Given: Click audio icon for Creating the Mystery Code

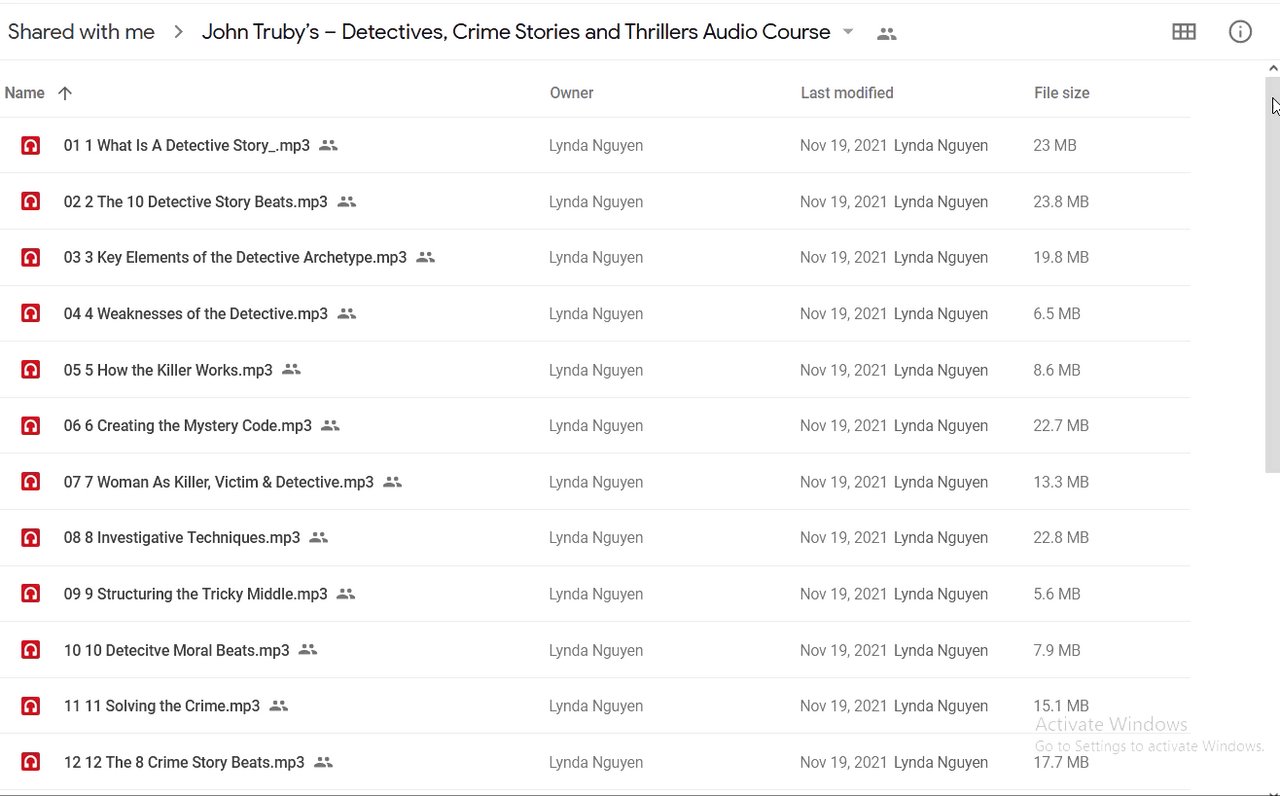Looking at the screenshot, I should tap(31, 426).
